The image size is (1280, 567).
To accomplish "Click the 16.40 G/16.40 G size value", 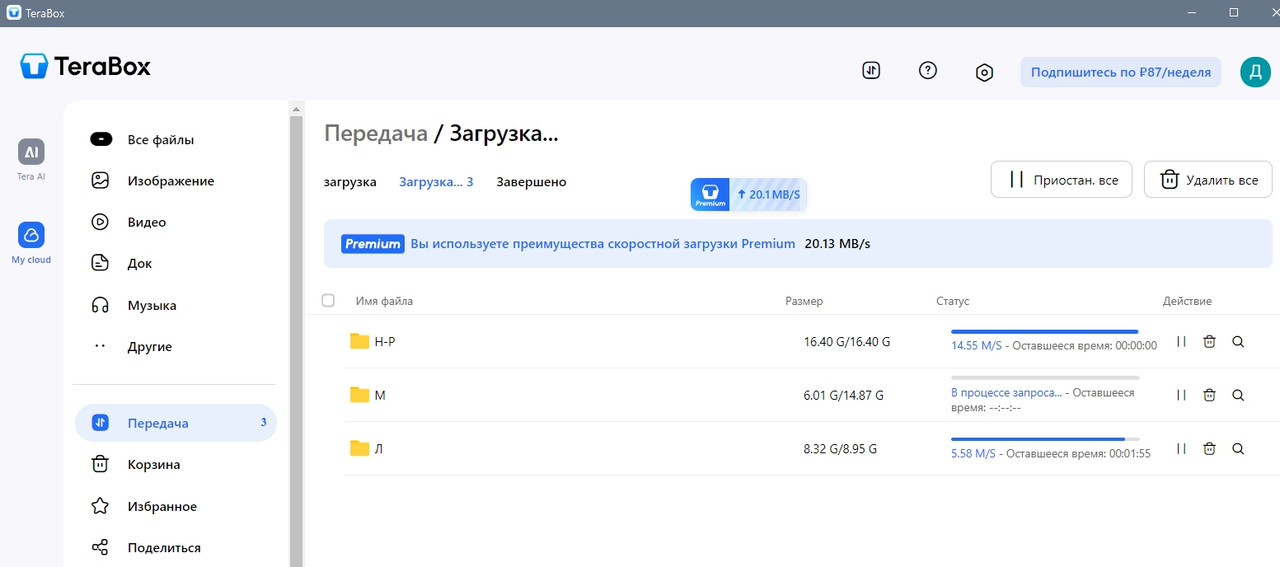I will coord(847,342).
